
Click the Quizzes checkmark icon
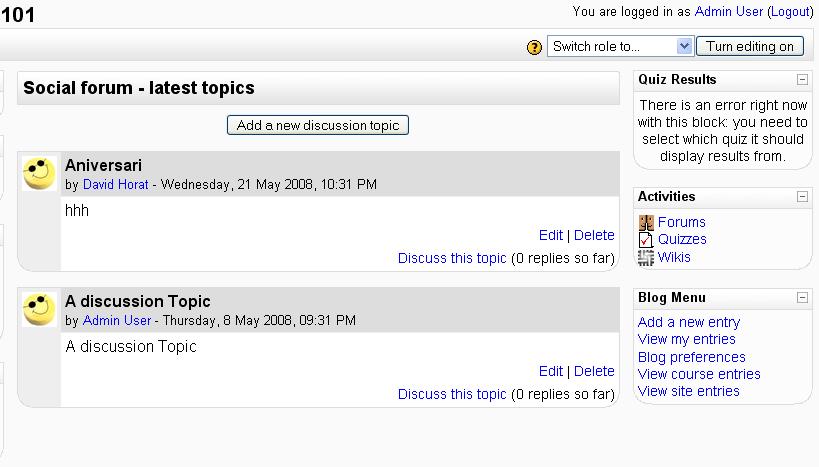coord(646,239)
